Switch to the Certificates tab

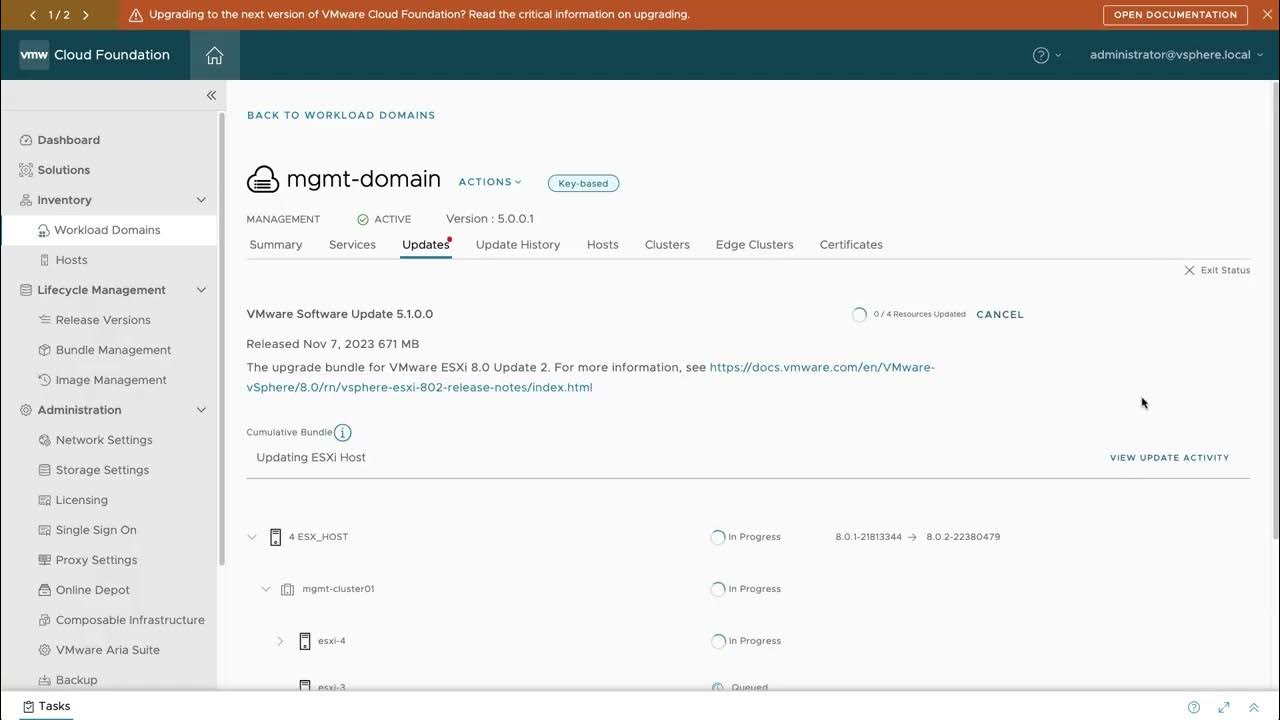(x=850, y=244)
